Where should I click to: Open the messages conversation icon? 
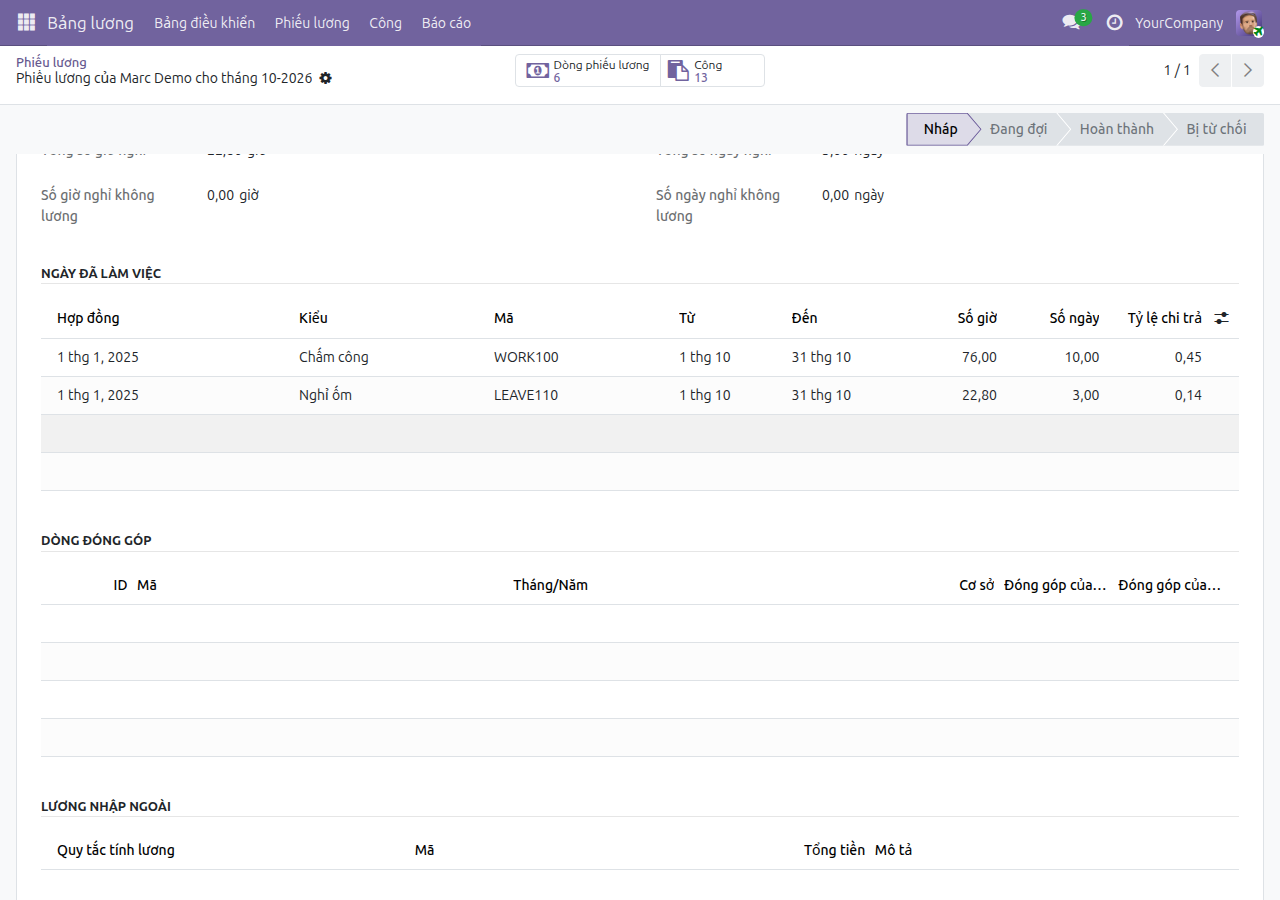tap(1071, 22)
